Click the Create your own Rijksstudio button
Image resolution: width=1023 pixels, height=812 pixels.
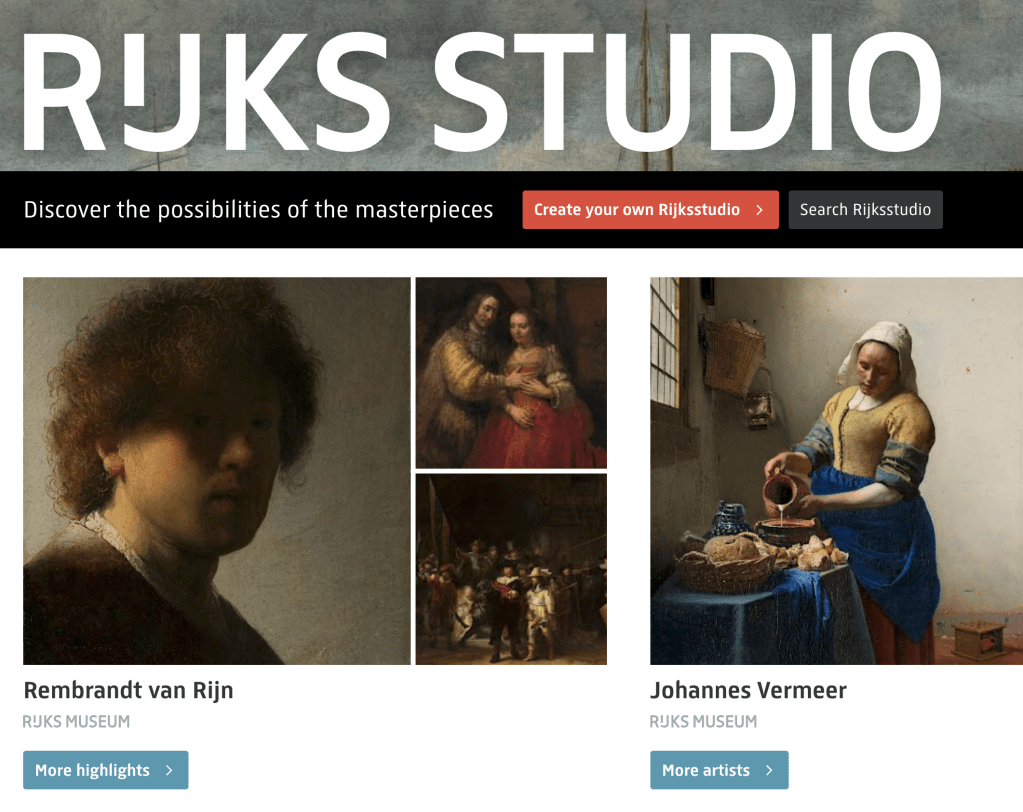point(650,209)
